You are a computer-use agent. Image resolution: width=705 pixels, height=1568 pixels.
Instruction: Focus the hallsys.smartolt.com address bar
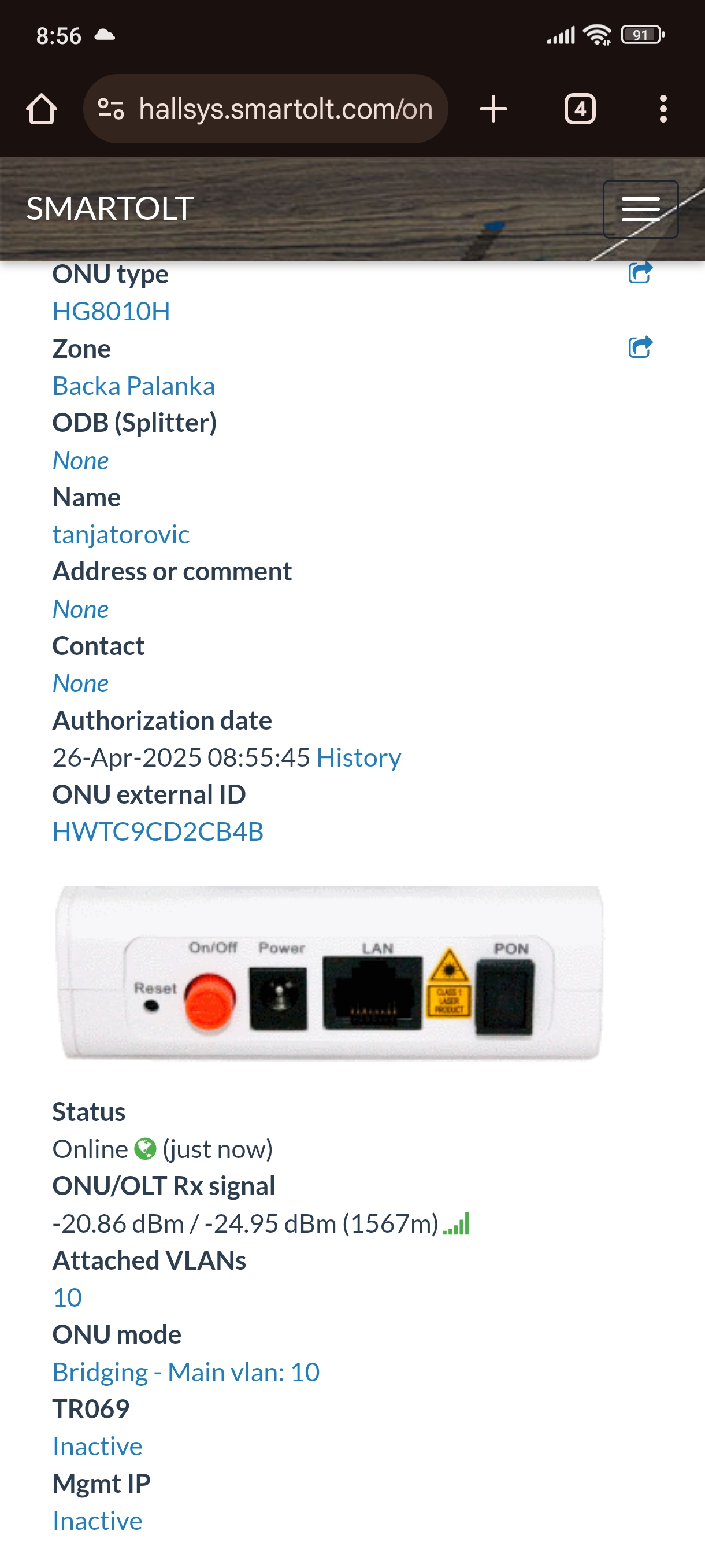point(285,109)
